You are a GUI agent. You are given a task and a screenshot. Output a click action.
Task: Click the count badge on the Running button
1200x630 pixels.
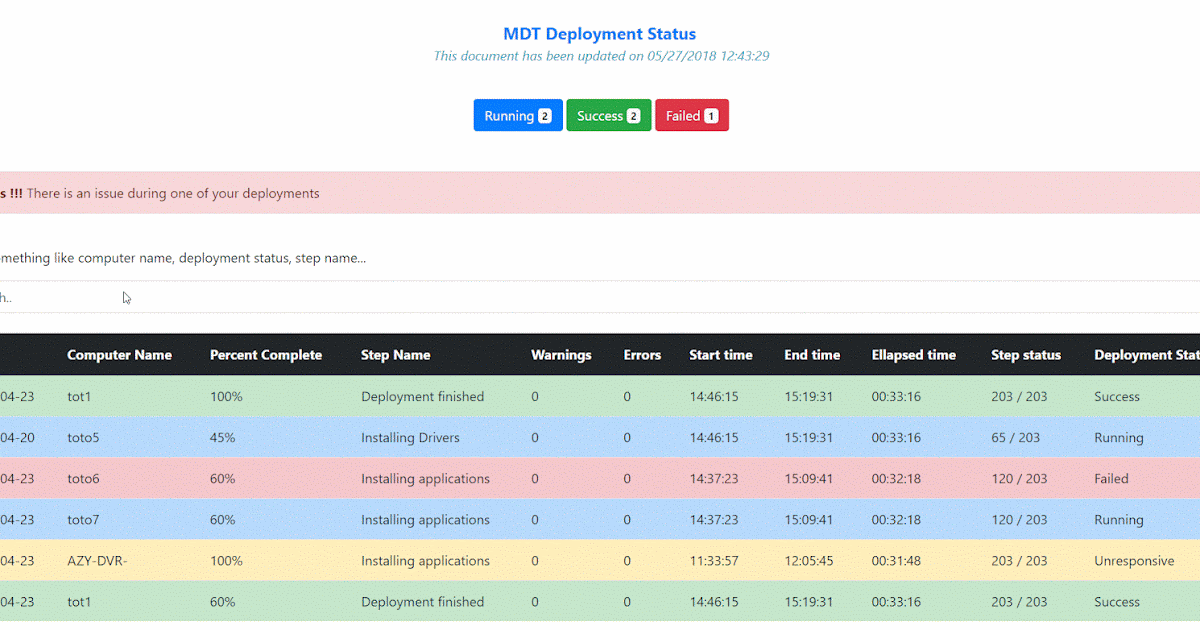pos(546,115)
